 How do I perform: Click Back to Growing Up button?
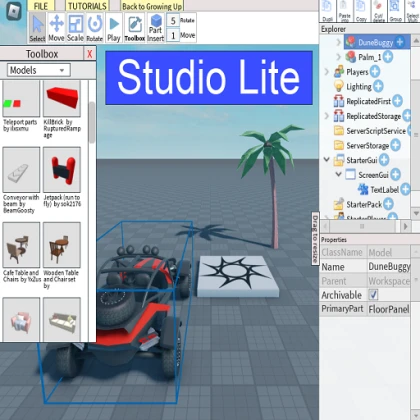(x=152, y=6)
